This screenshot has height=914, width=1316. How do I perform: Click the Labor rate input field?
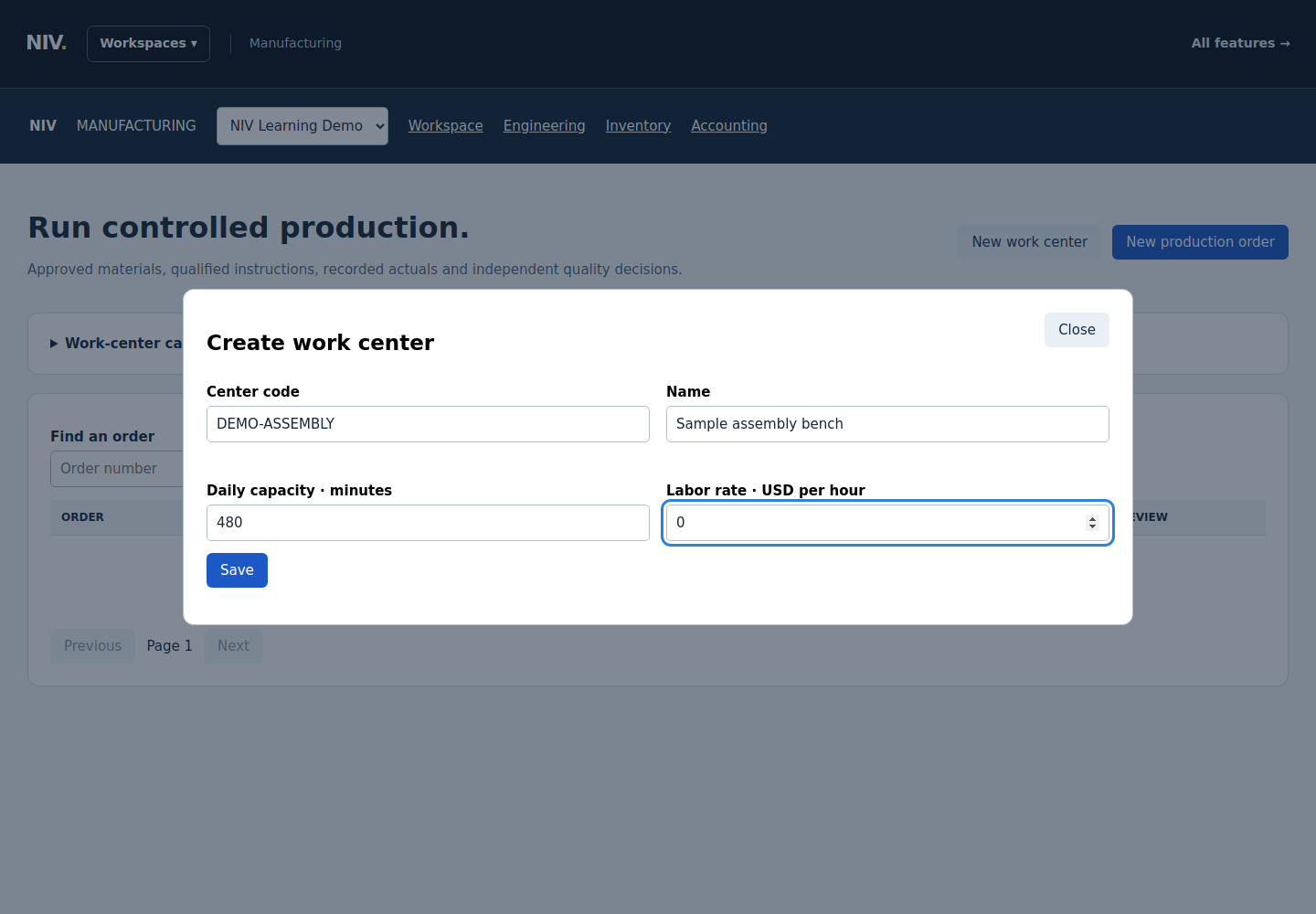tap(877, 523)
